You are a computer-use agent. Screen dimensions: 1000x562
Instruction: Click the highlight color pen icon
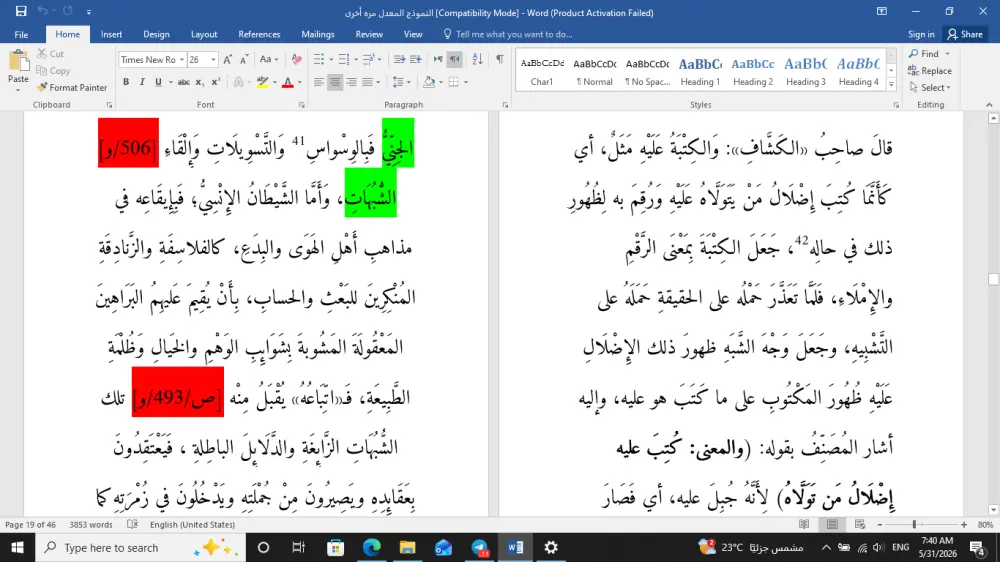tap(262, 82)
